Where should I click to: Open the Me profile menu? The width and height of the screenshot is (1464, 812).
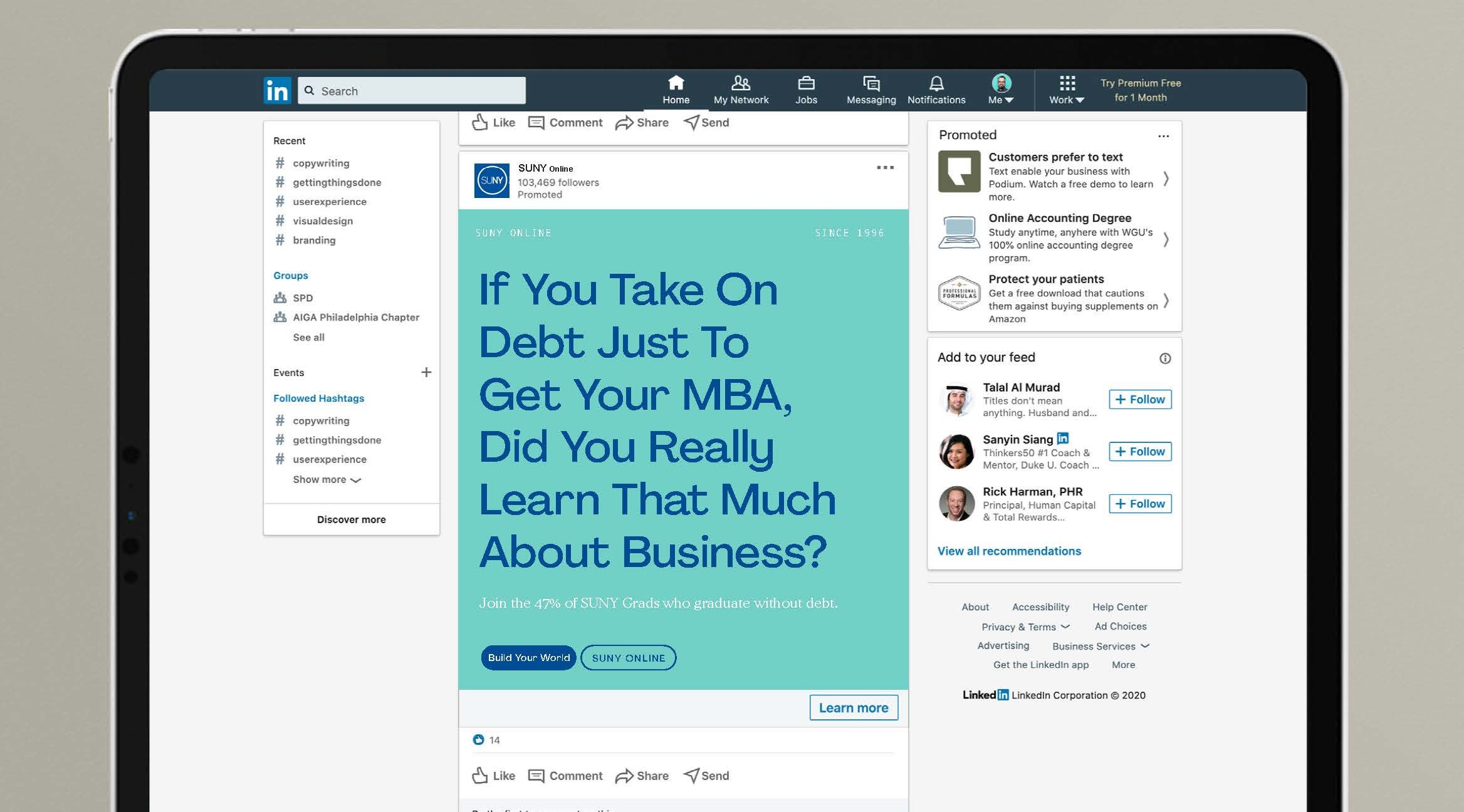[1001, 90]
